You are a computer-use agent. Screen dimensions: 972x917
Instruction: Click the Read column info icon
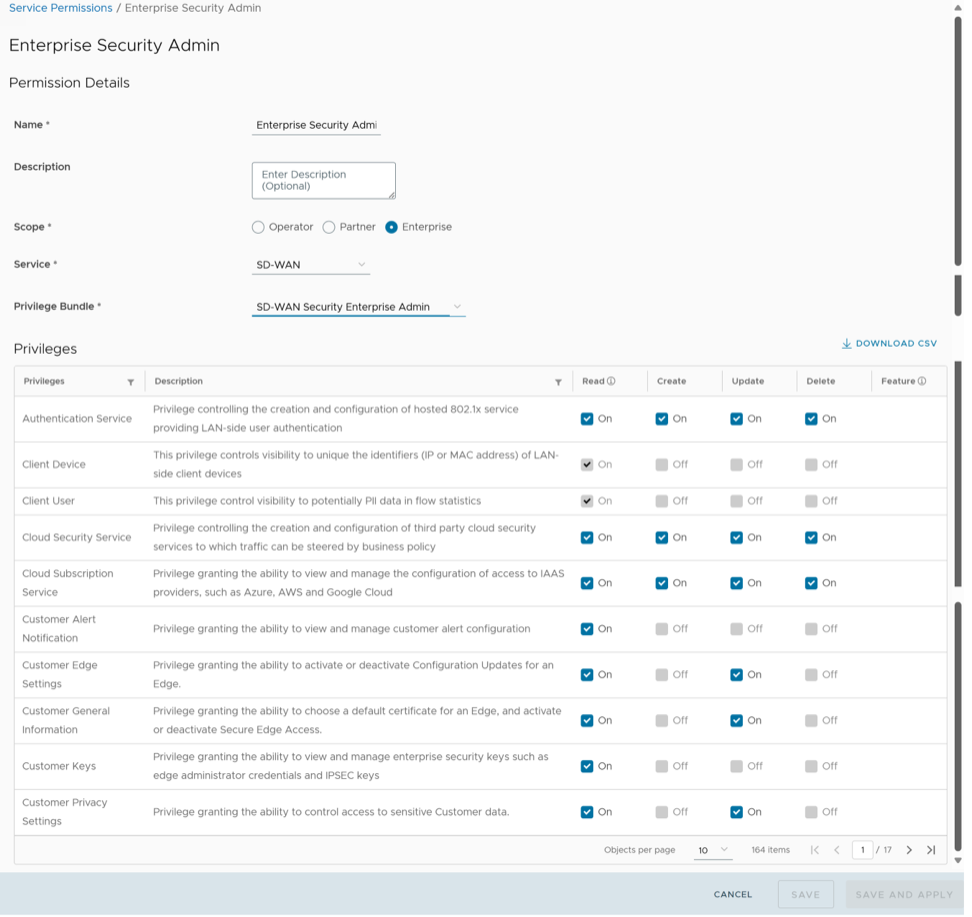611,381
